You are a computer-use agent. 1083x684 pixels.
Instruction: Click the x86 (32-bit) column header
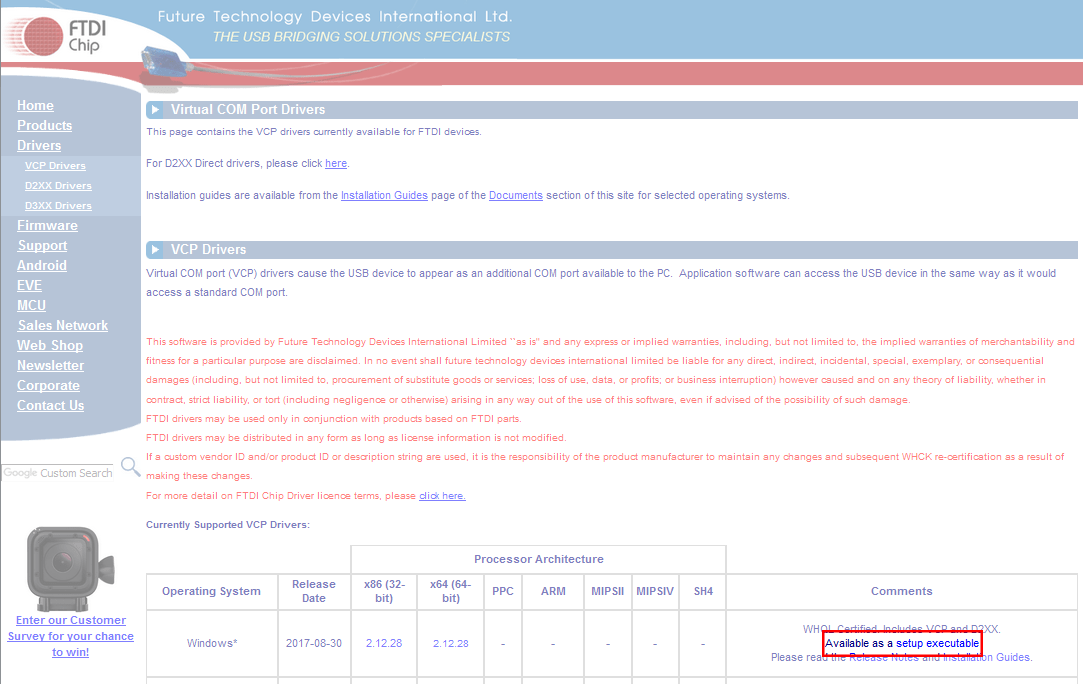point(384,591)
